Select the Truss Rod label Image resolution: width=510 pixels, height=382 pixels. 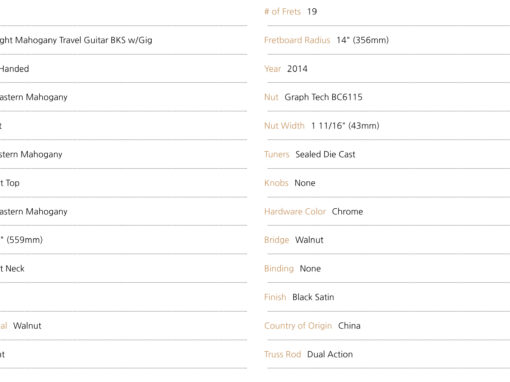pos(282,354)
